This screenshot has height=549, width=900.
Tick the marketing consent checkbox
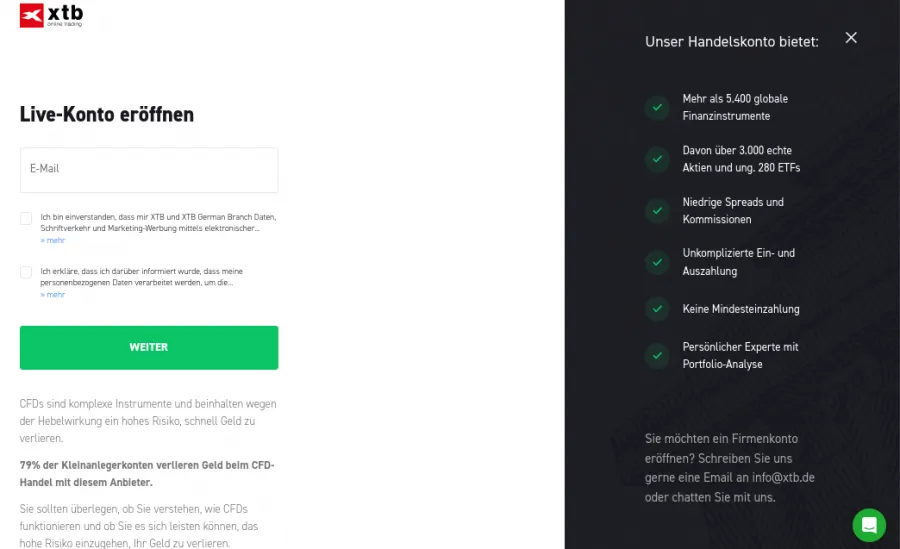click(x=26, y=218)
